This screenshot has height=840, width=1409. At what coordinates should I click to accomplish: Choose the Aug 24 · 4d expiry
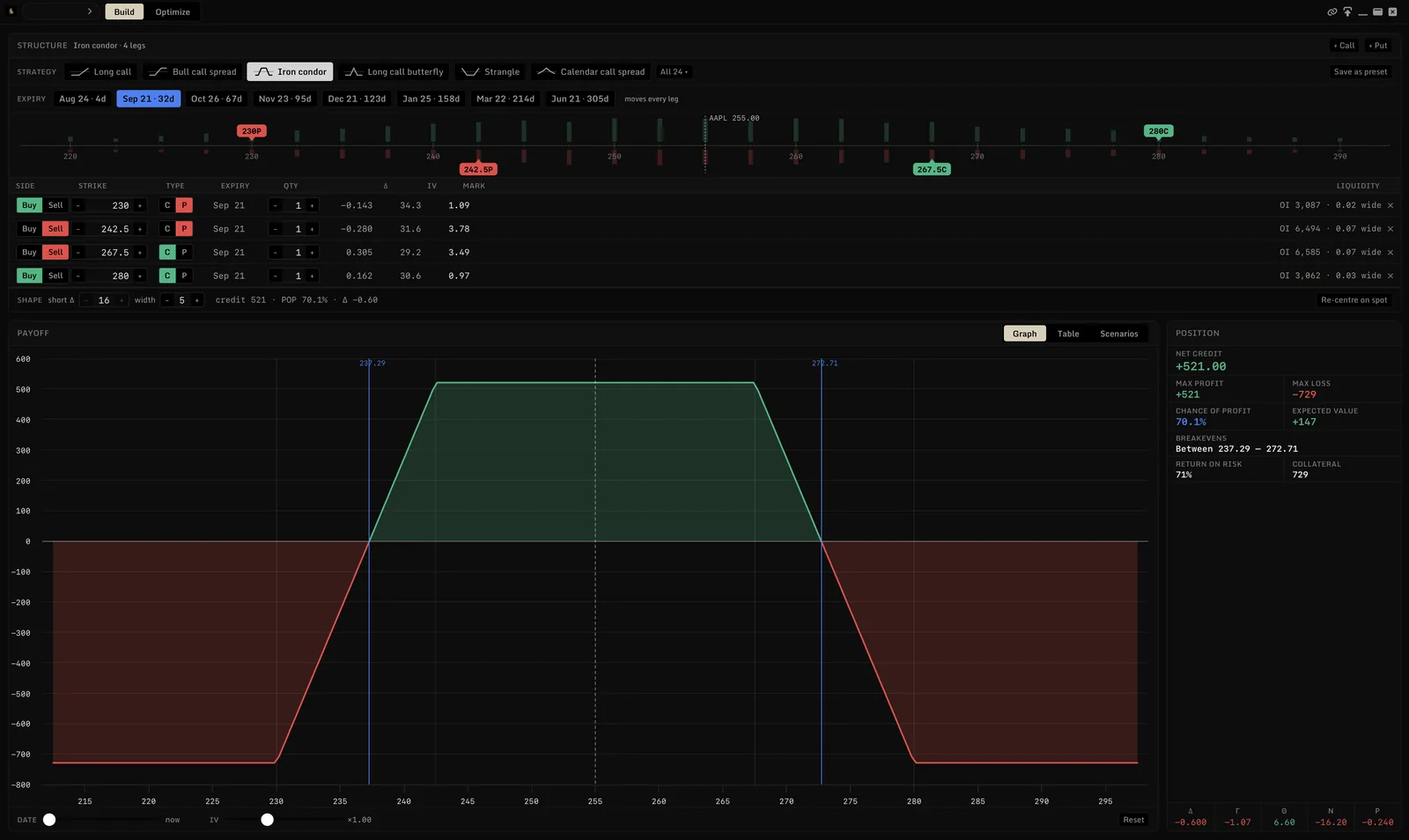pyautogui.click(x=83, y=99)
